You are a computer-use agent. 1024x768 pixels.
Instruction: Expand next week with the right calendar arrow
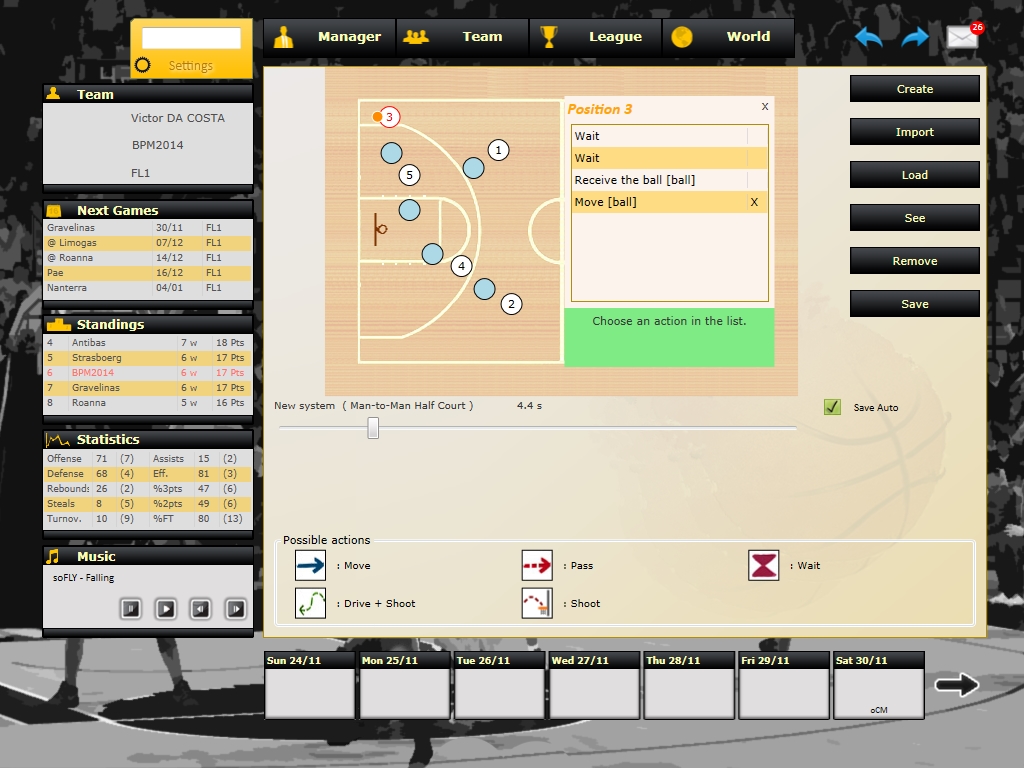957,684
